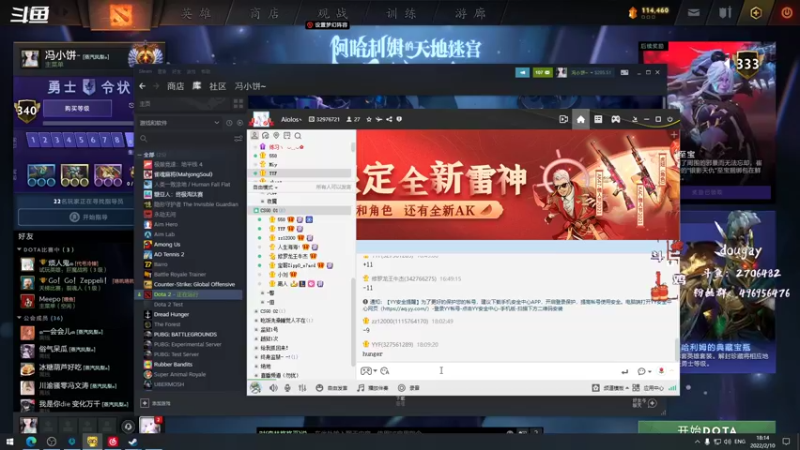
Task: Click the YY recording circle icon
Action: [x=402, y=388]
